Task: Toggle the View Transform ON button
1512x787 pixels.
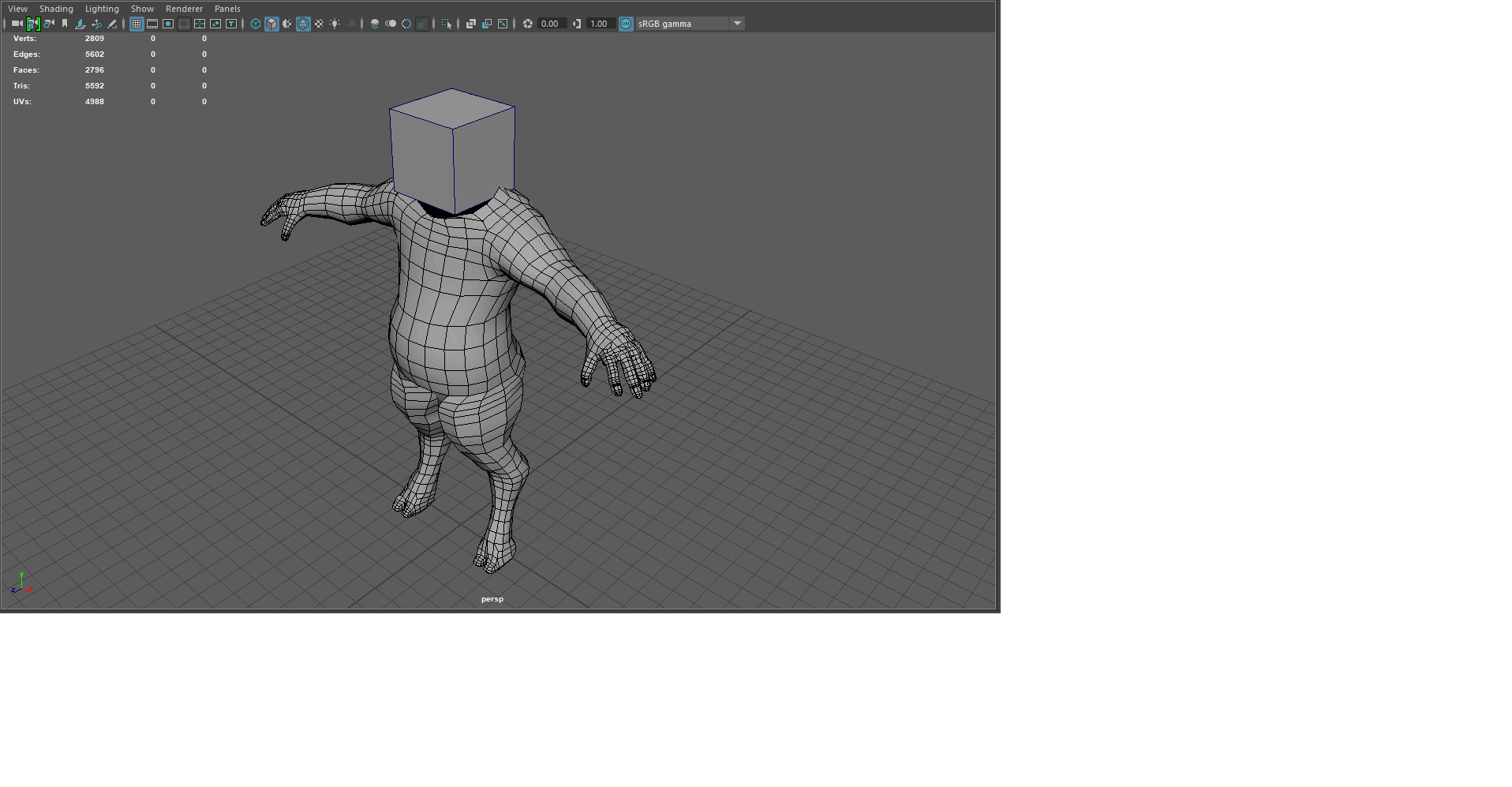Action: pos(626,24)
